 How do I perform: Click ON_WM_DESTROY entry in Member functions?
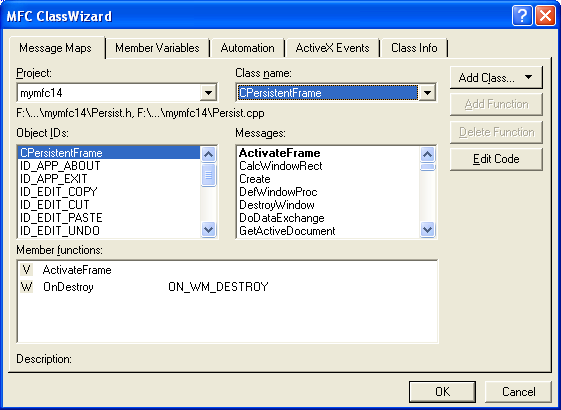tap(218, 287)
